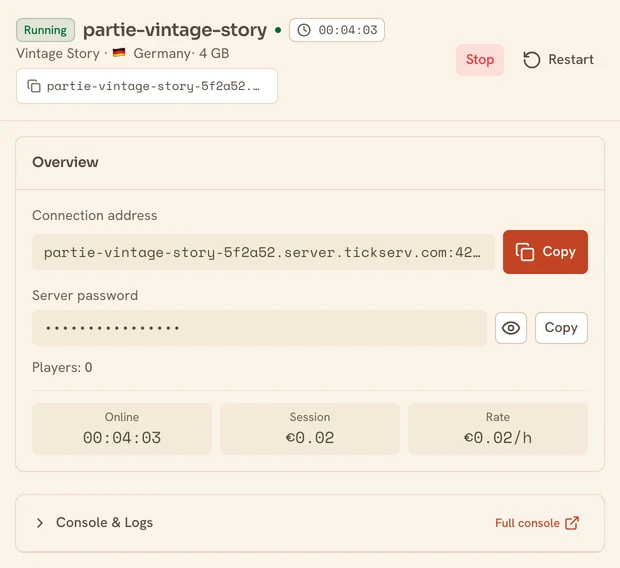Click the Running status badge

click(x=45, y=30)
